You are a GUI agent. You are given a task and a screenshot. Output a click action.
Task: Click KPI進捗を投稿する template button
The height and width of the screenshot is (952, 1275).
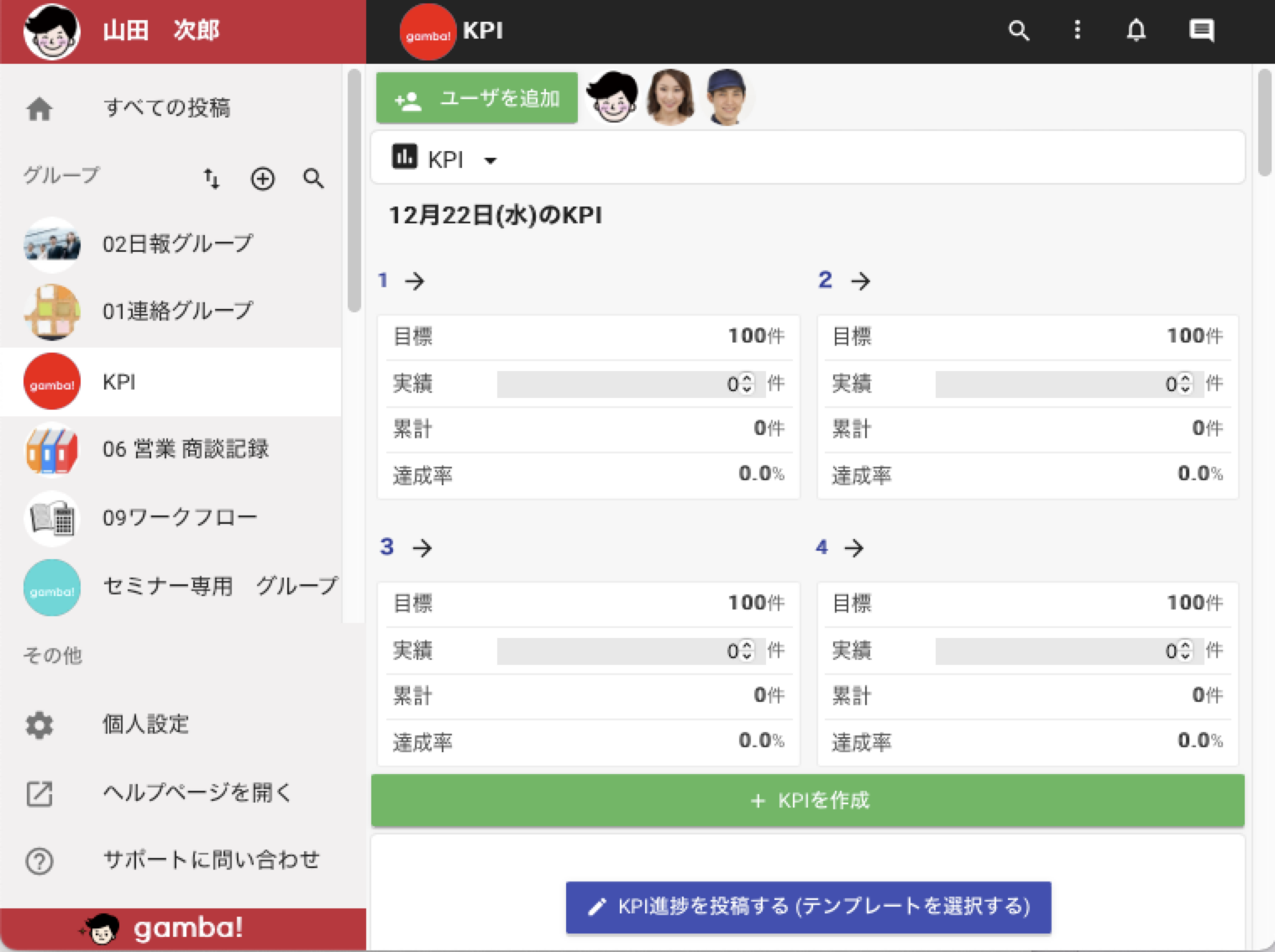click(x=808, y=908)
